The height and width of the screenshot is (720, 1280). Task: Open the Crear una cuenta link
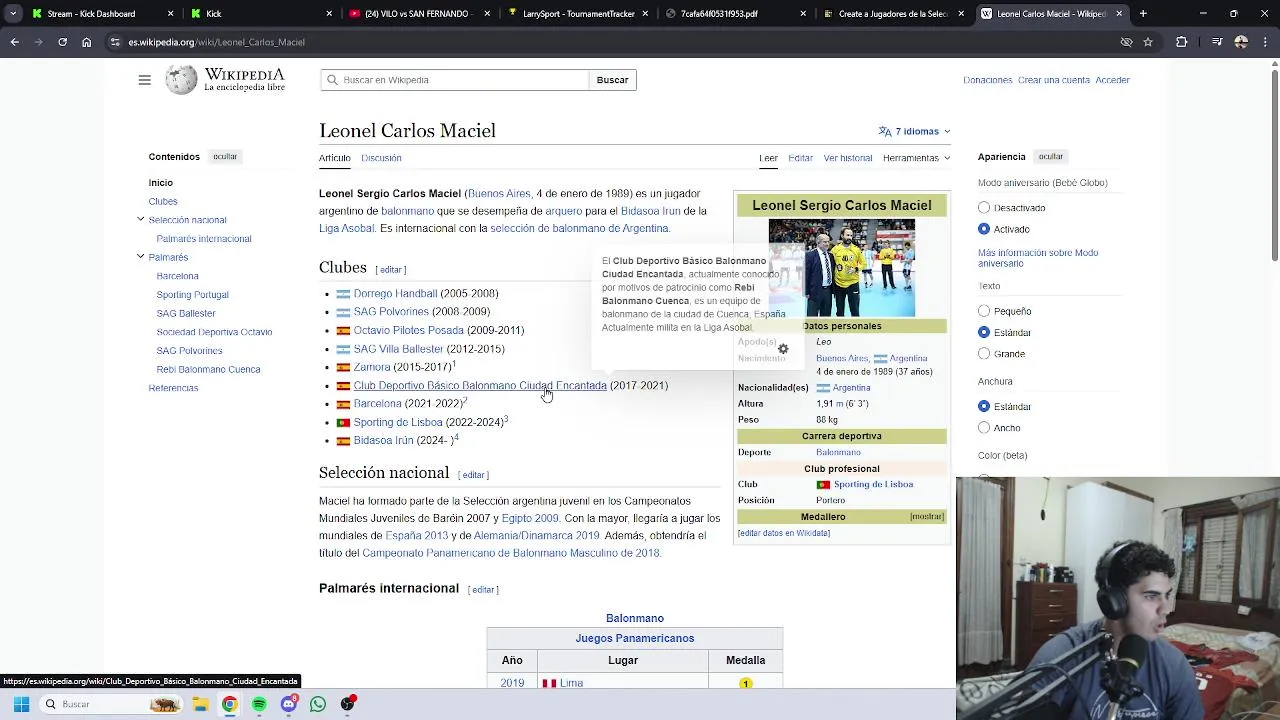coord(1054,80)
